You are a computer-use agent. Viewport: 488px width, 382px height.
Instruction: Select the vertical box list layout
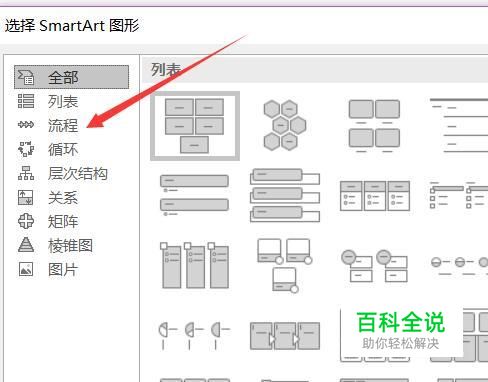click(285, 195)
